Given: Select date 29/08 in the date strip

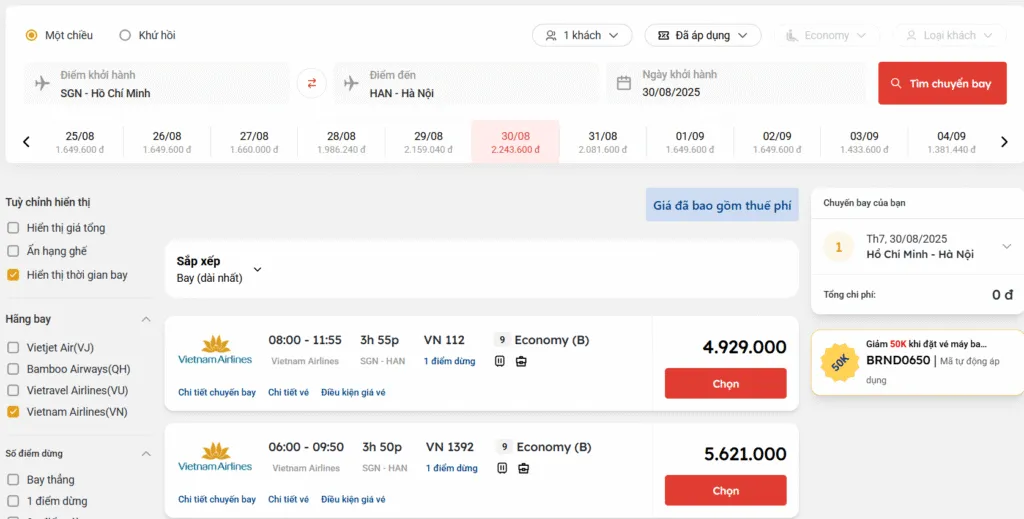Looking at the screenshot, I should (x=428, y=142).
